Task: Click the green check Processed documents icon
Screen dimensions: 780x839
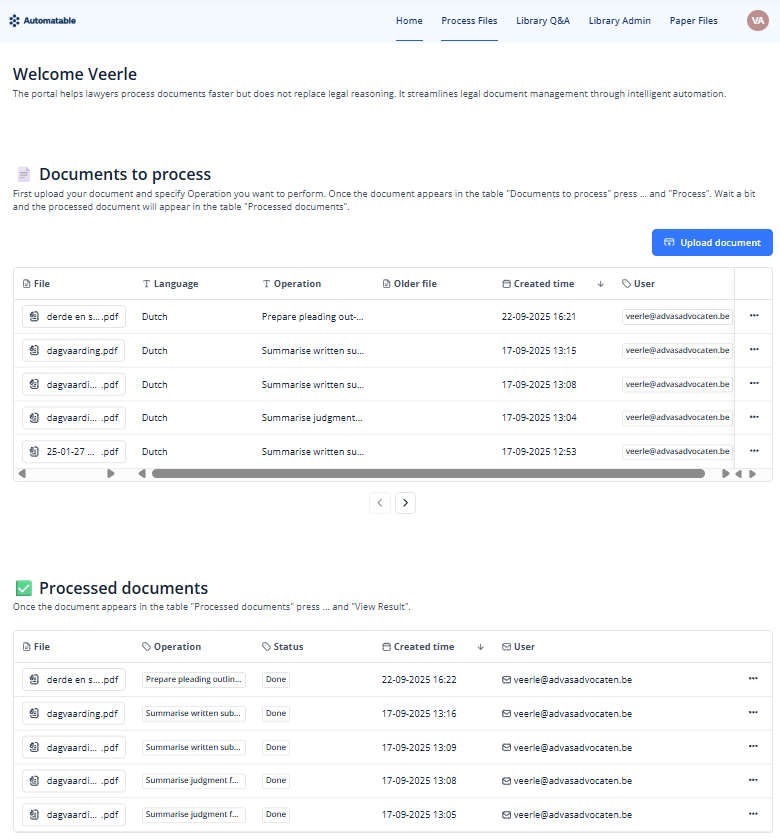Action: click(24, 588)
